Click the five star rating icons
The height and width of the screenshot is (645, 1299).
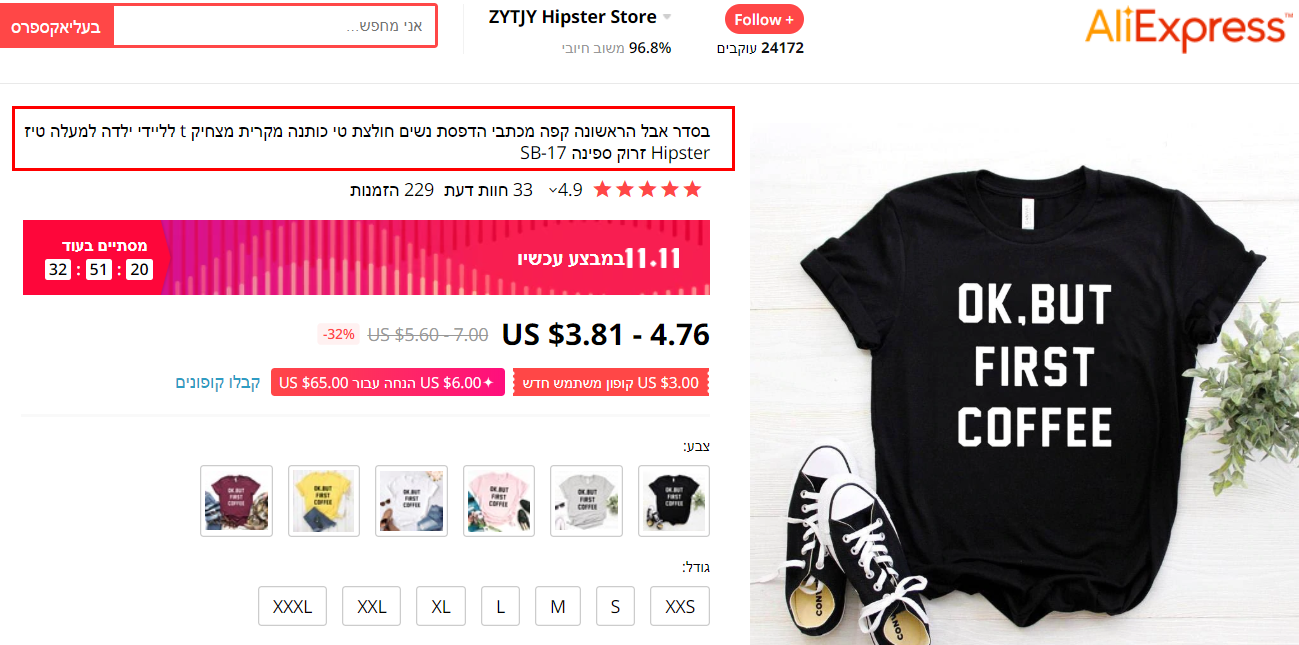(x=648, y=190)
